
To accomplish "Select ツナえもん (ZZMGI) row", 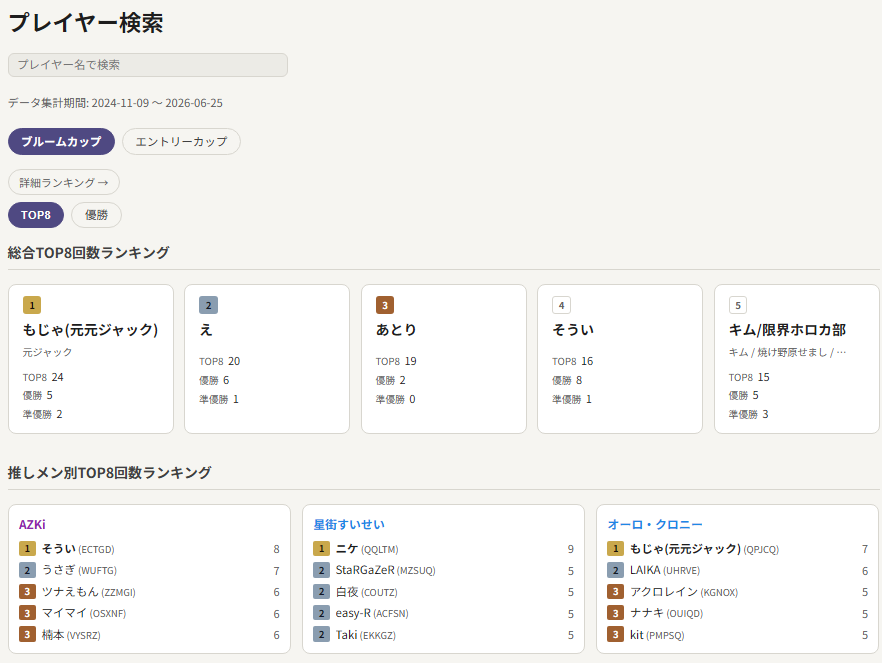I will pos(149,592).
